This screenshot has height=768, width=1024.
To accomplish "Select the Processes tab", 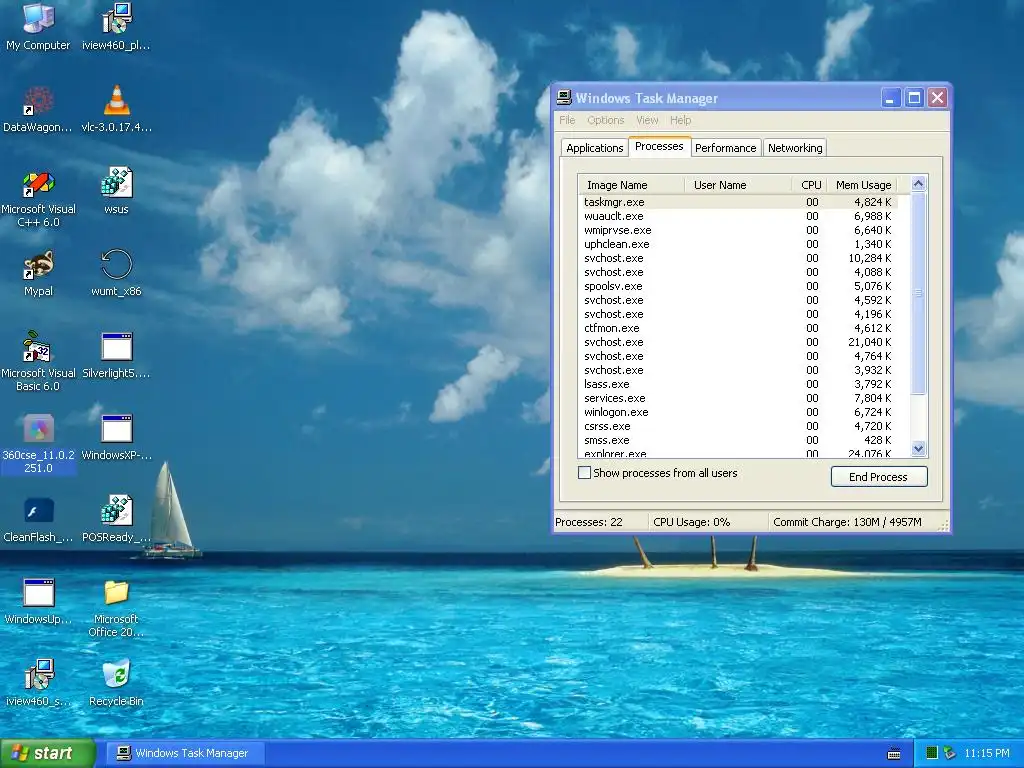I will click(659, 146).
